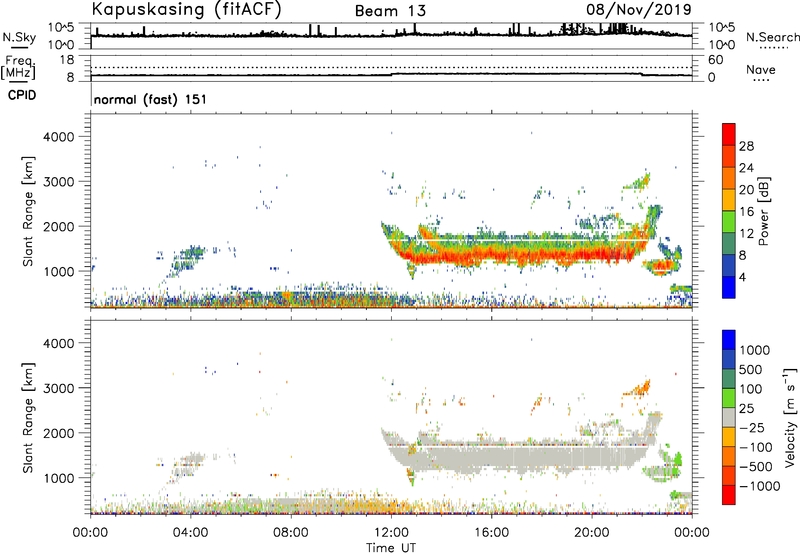The image size is (800, 554).
Task: Click the '20' label on the Power colorbar
Action: 746,190
